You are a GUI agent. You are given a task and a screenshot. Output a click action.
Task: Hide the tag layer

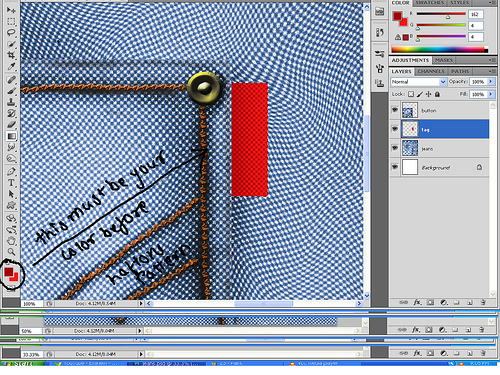pos(395,129)
